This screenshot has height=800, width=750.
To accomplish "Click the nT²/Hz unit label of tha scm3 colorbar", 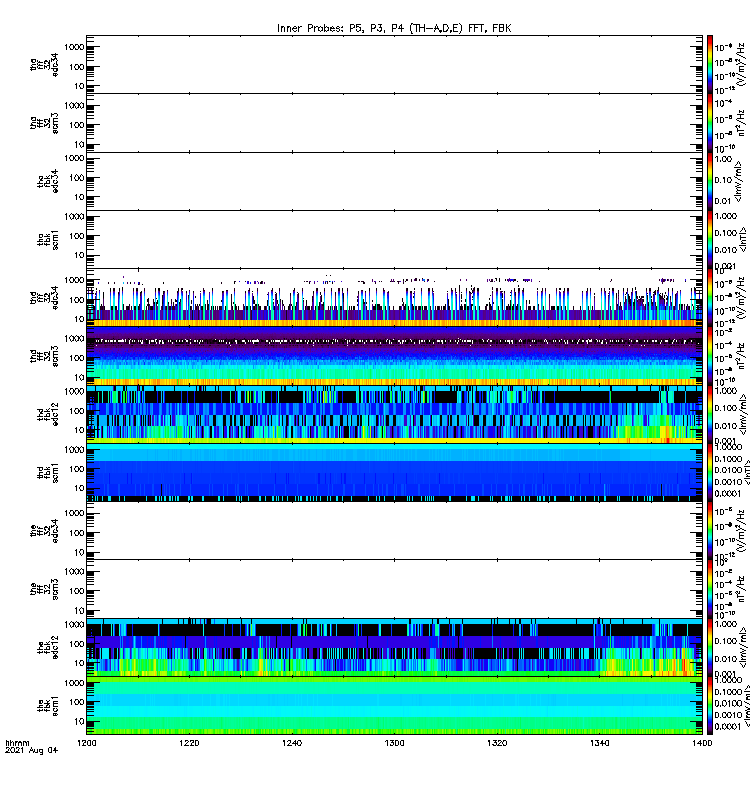I will tap(742, 123).
